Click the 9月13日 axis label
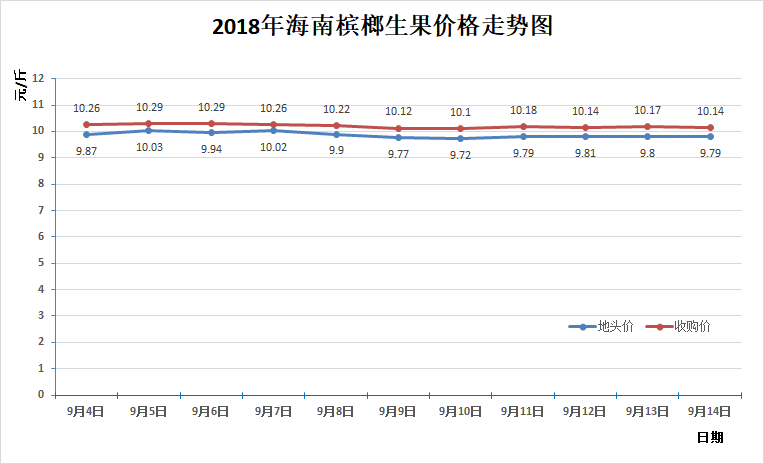This screenshot has width=764, height=464. [x=648, y=411]
